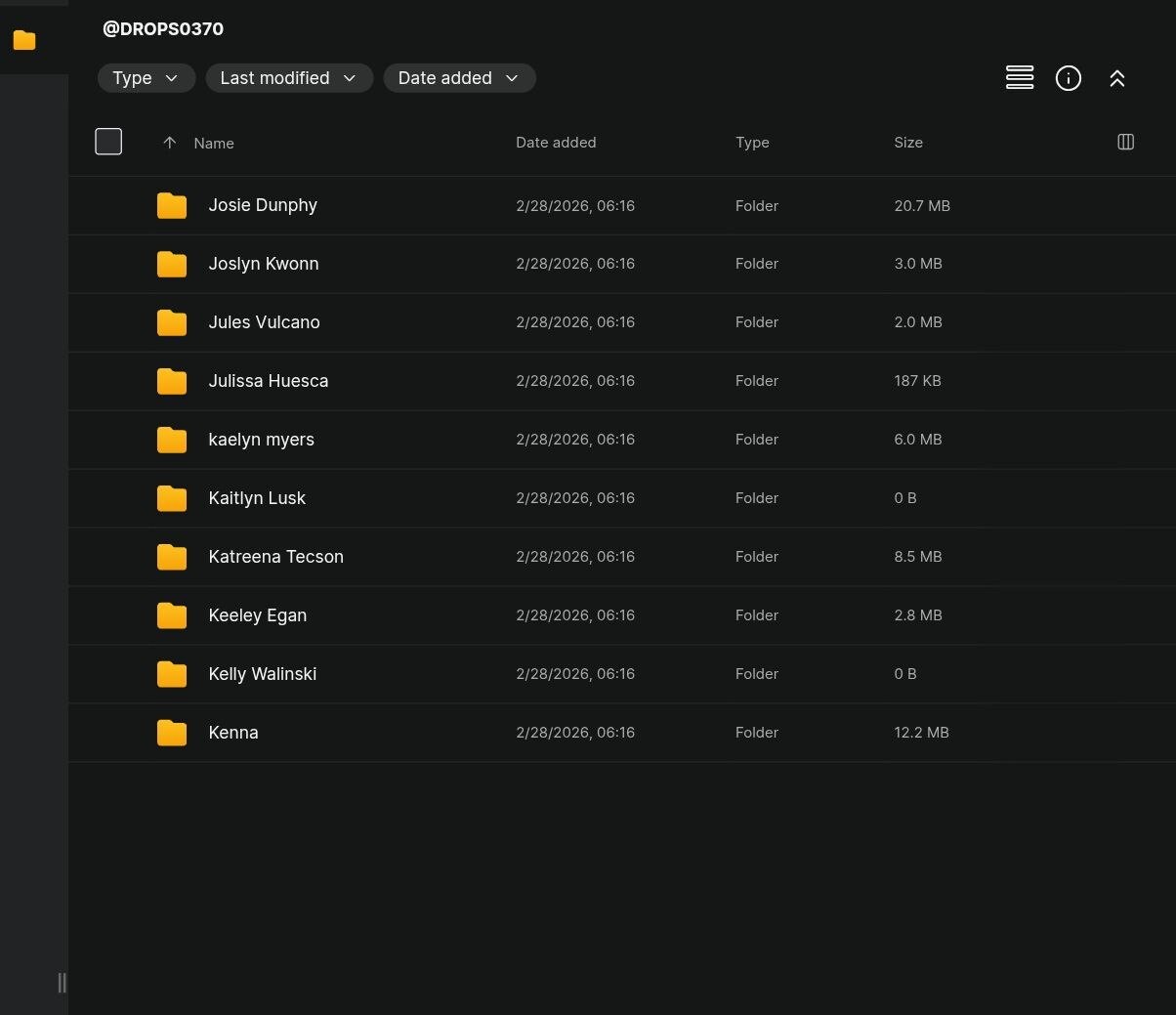Screen dimensions: 1176x1015
Task: Expand the Date added filter dropdown
Action: [x=458, y=78]
